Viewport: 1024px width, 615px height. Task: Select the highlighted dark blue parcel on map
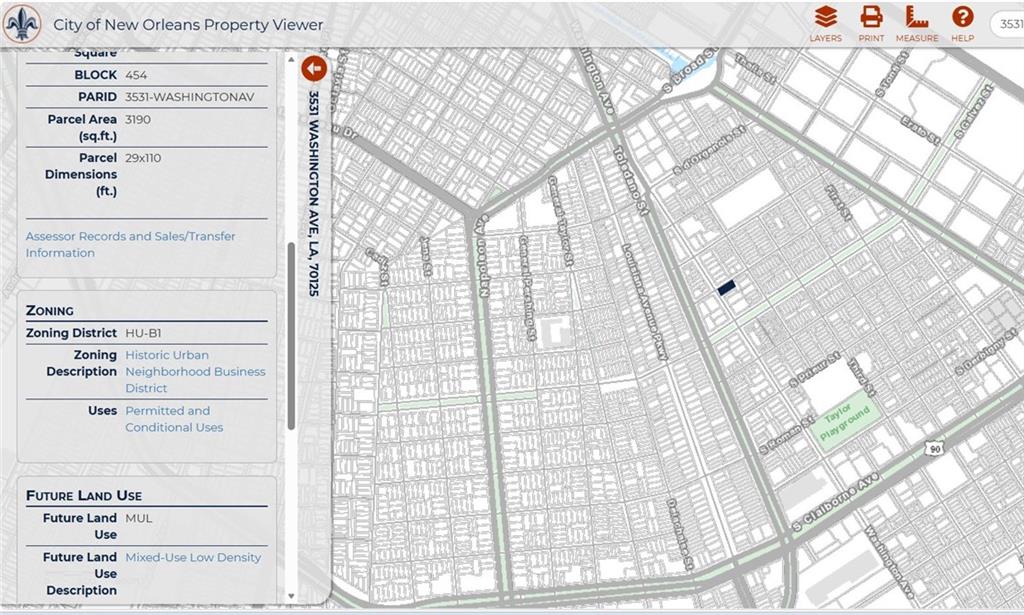click(x=726, y=287)
